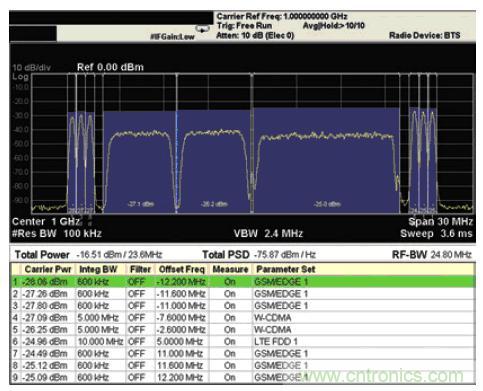The image size is (483, 391).
Task: Click the loop arrow icon near IFGain:Low
Action: point(202,30)
